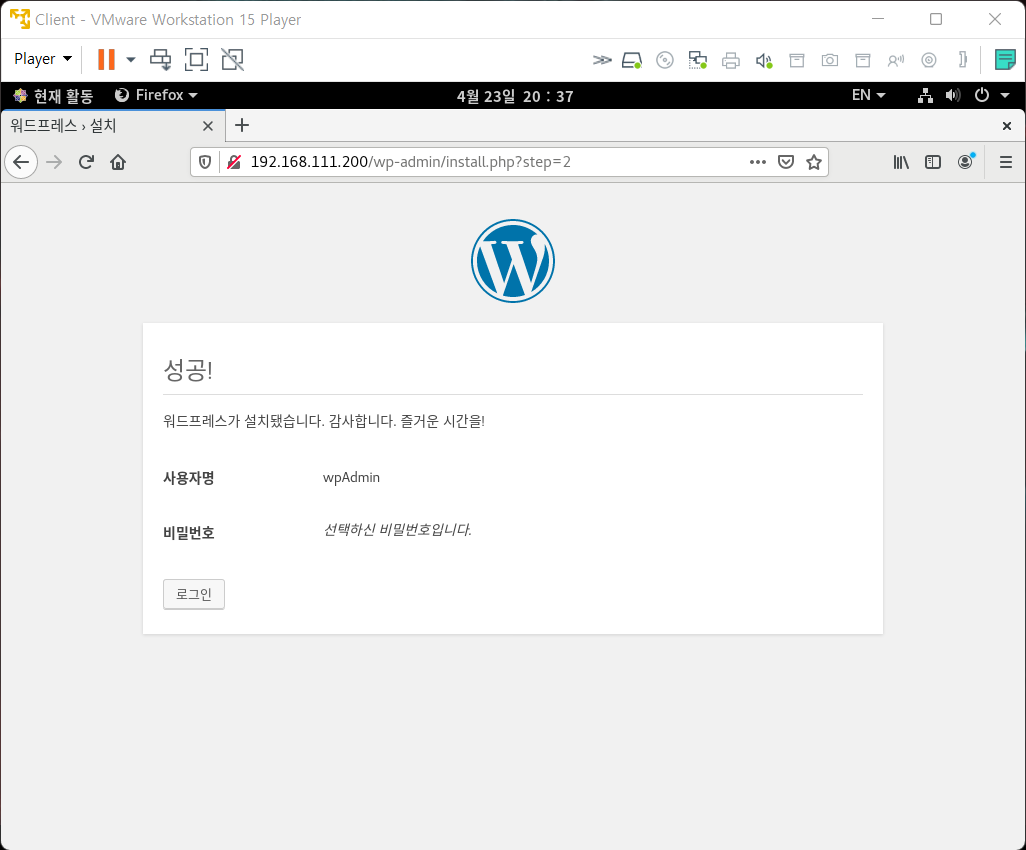Open the sound card device icon
The width and height of the screenshot is (1026, 850).
(x=764, y=60)
